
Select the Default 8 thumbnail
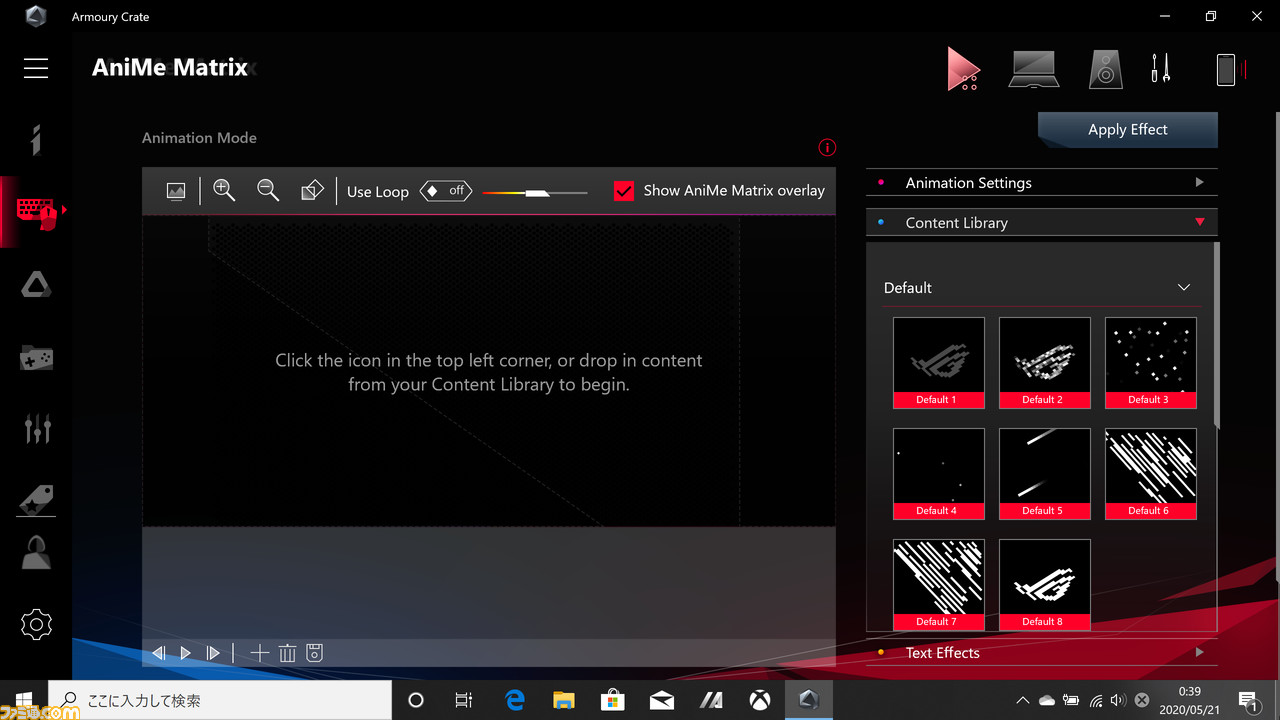(x=1044, y=585)
